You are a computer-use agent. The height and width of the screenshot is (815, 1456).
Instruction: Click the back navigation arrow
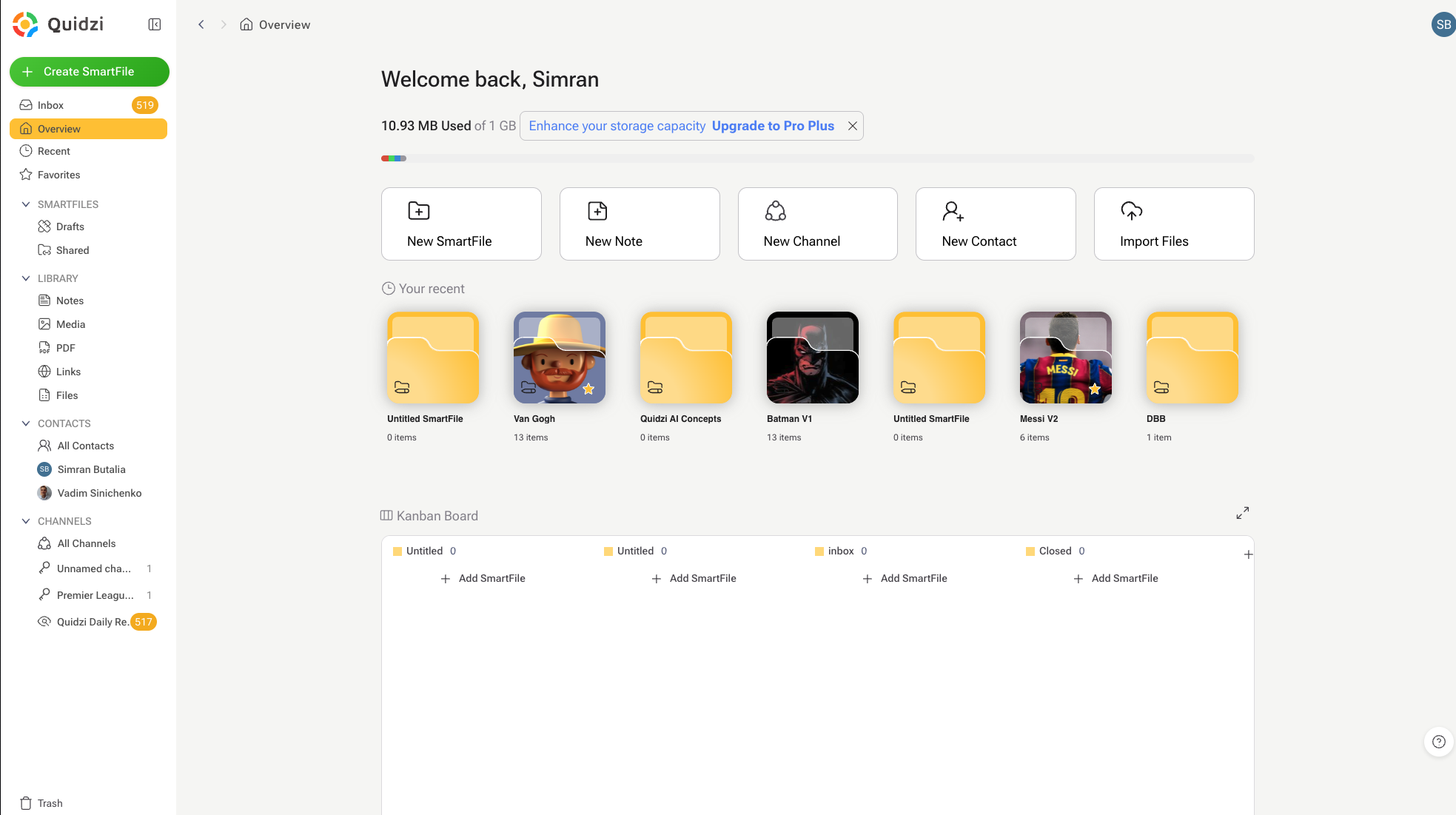[x=201, y=24]
